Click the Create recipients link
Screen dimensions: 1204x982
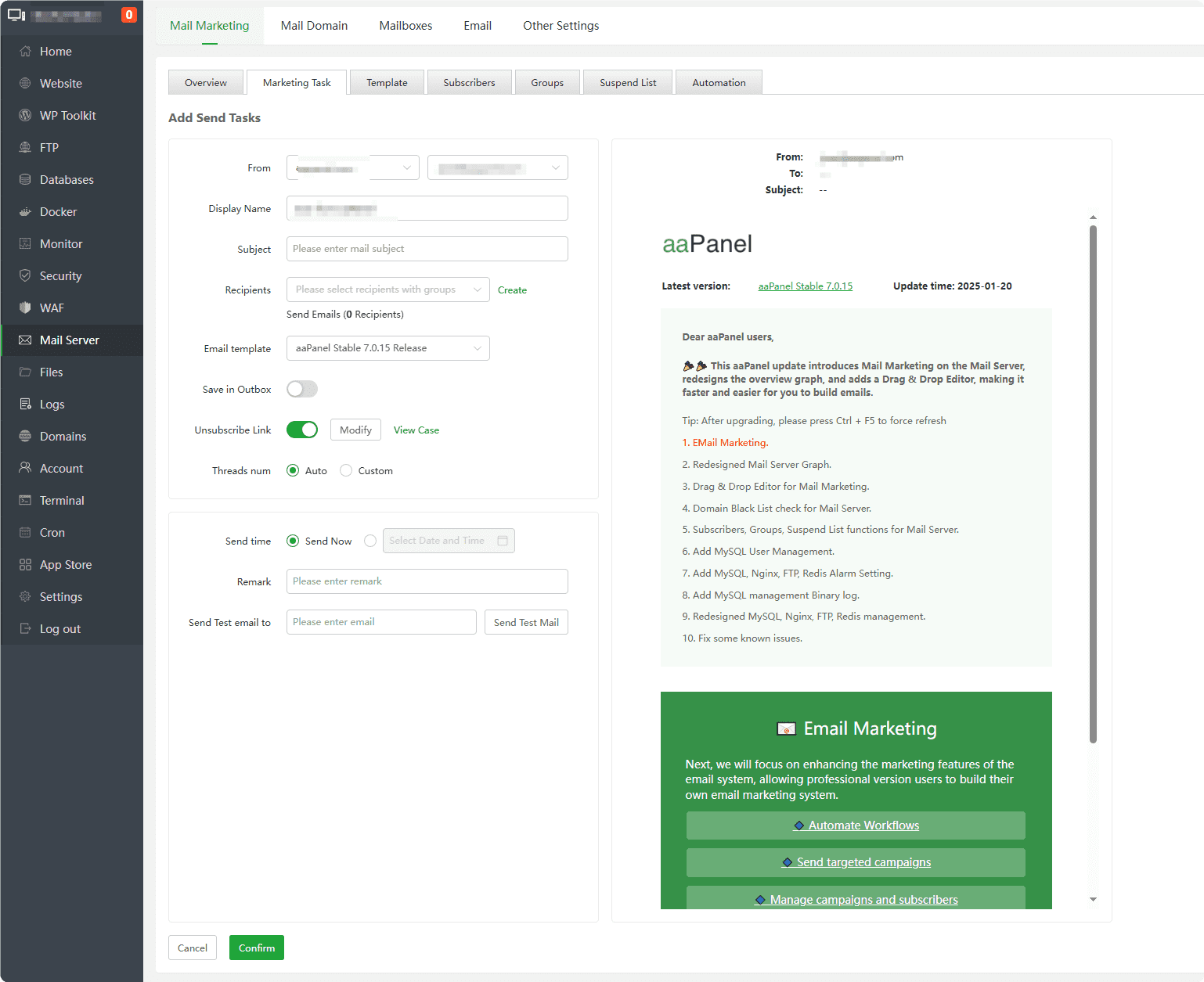[512, 290]
